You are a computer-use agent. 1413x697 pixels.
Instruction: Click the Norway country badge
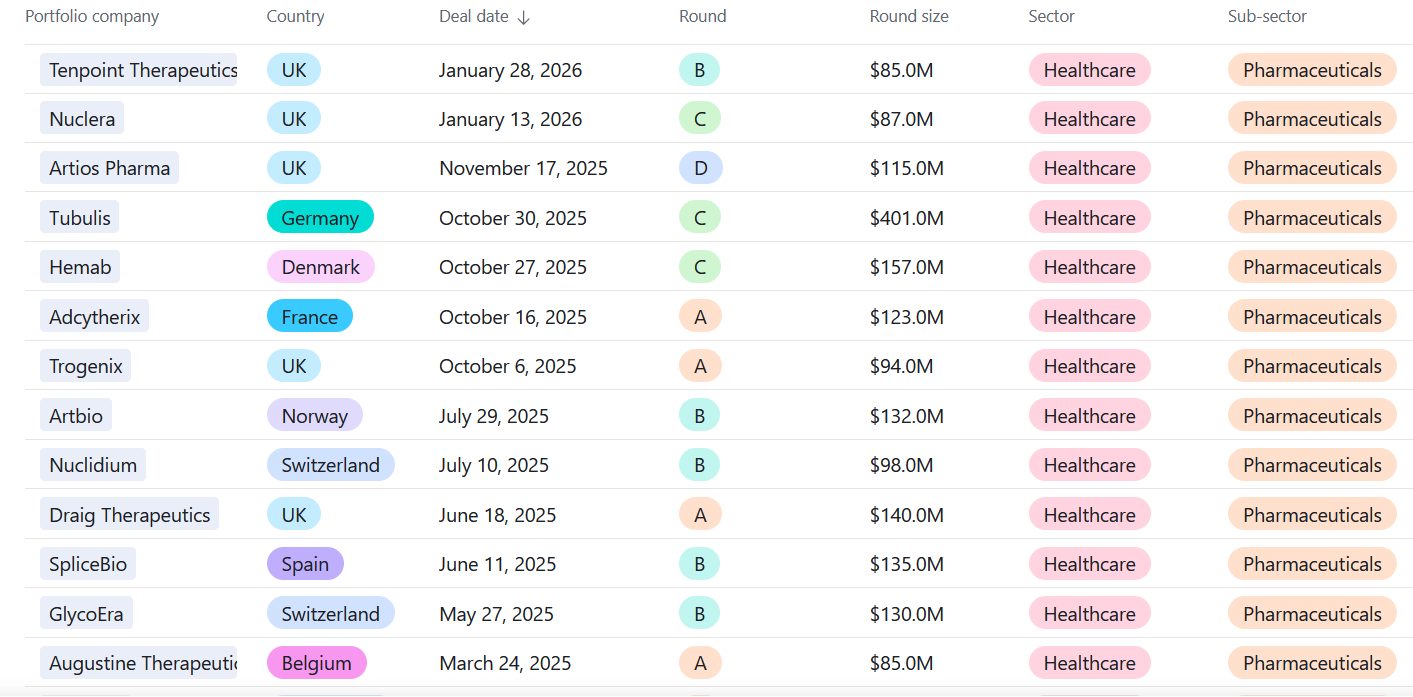(314, 416)
